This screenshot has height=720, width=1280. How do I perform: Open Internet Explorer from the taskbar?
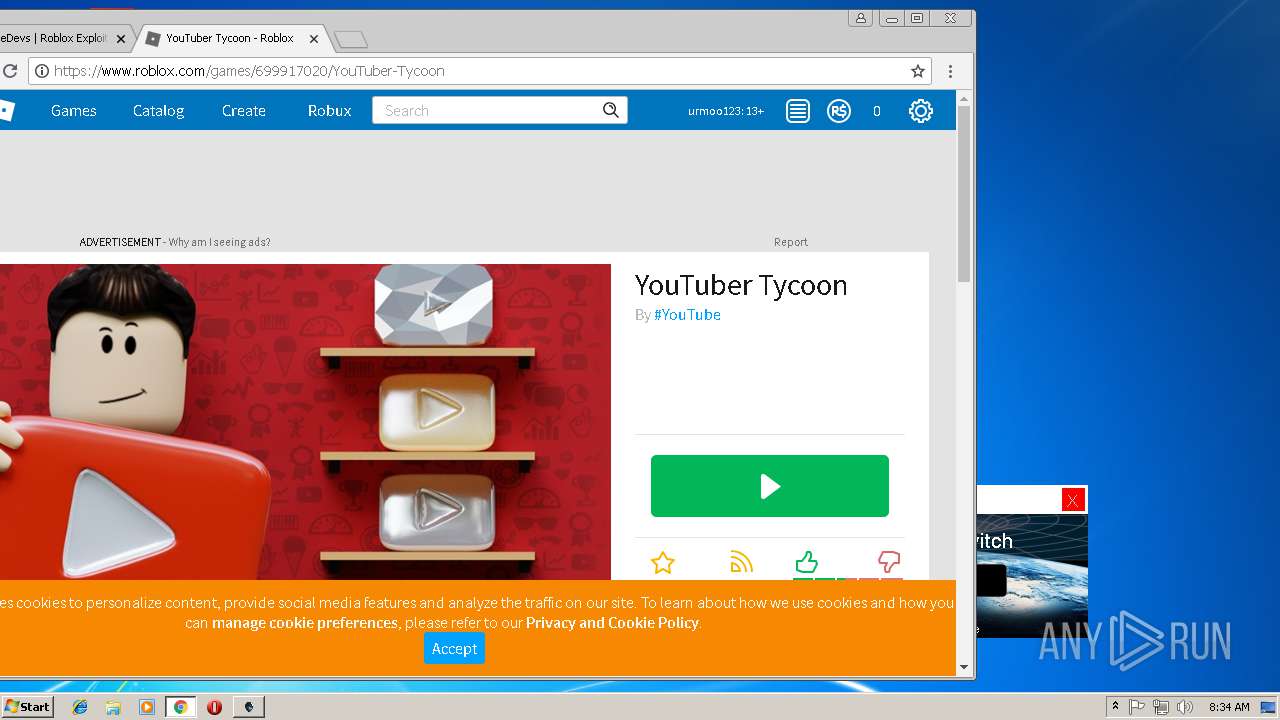80,707
